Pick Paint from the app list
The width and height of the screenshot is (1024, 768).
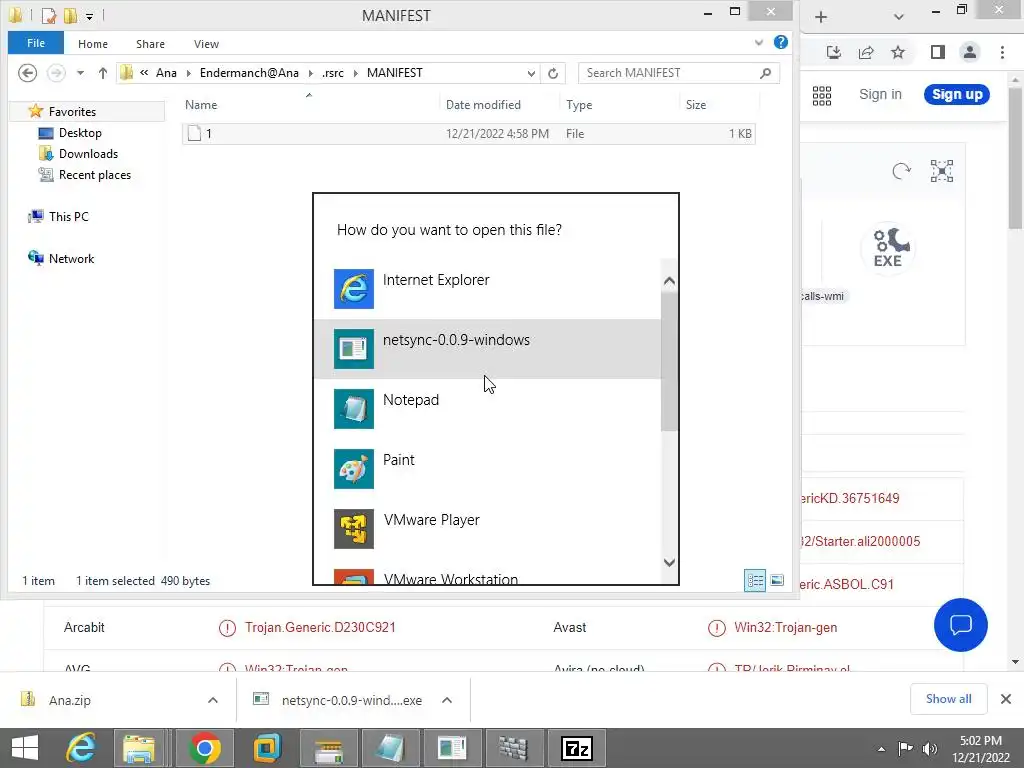[x=487, y=469]
